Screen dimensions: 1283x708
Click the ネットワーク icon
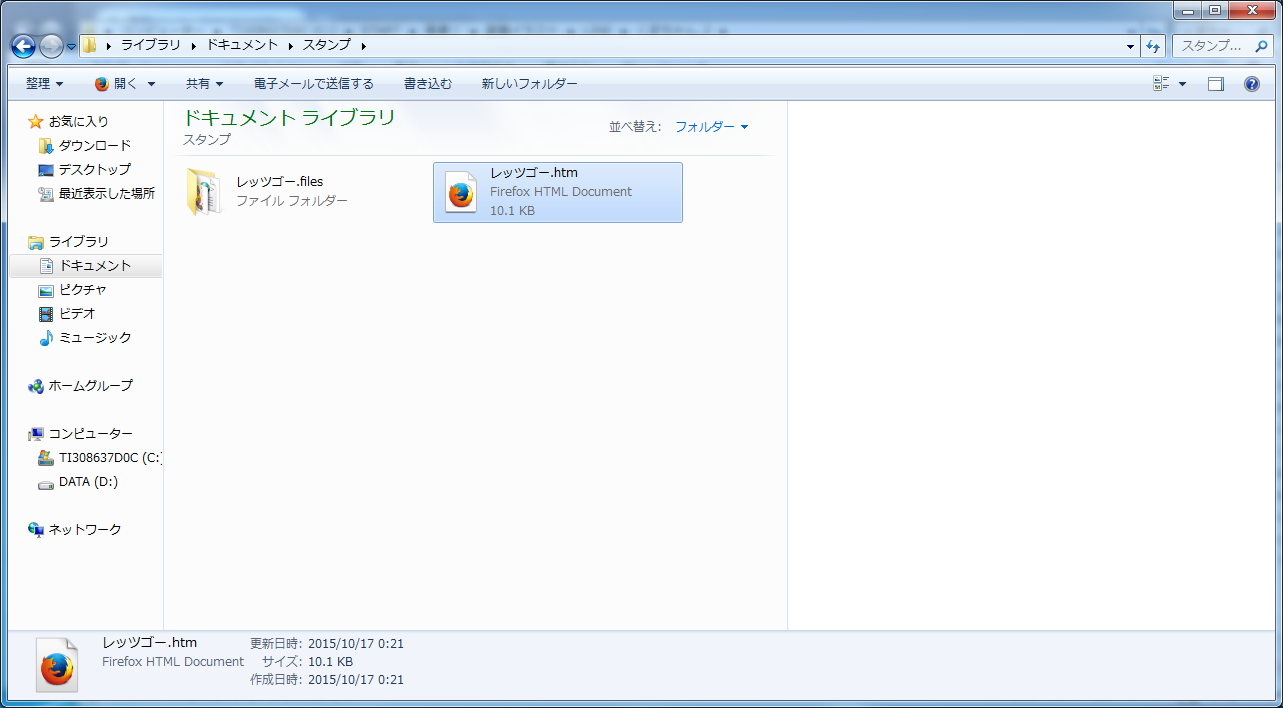36,529
